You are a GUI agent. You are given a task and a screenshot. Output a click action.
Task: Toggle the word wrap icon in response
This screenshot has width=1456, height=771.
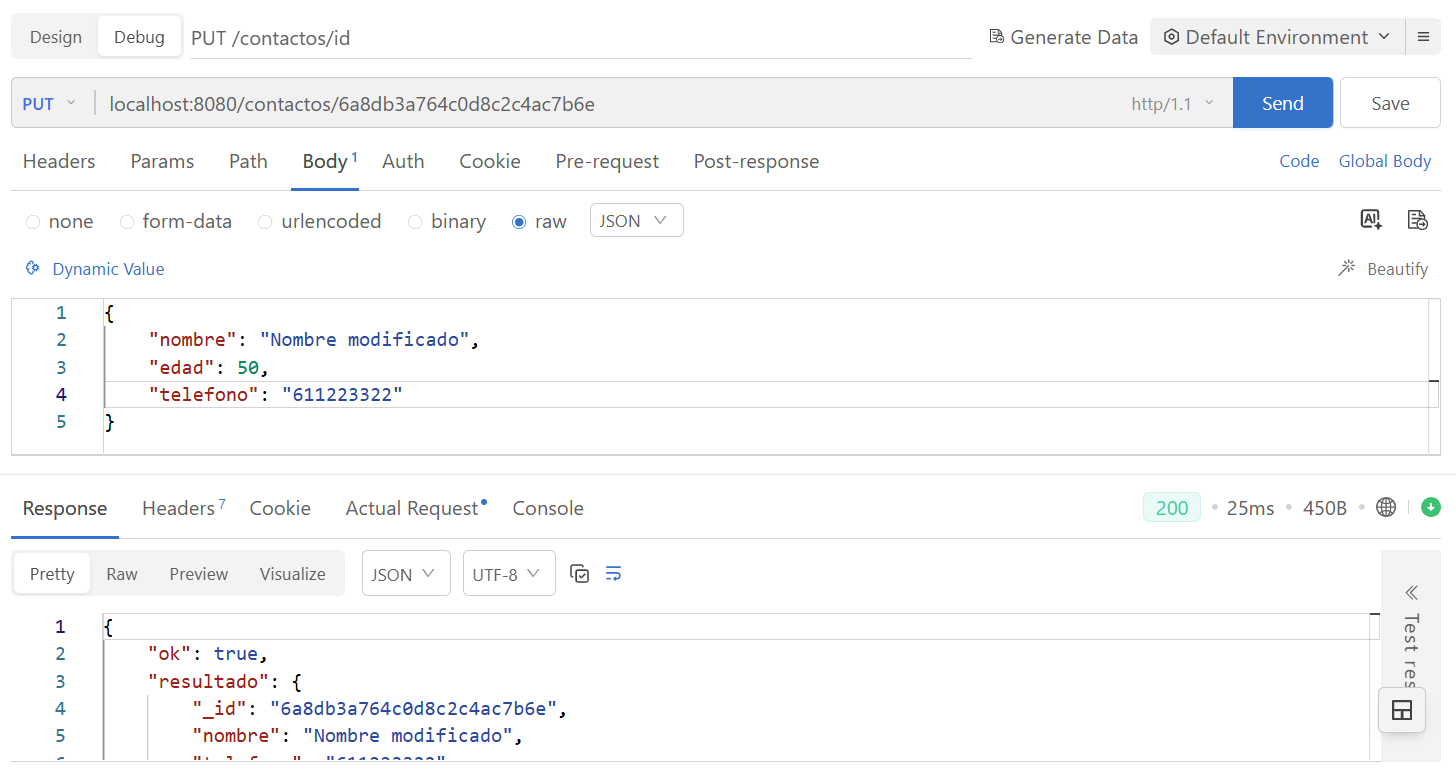(x=614, y=573)
